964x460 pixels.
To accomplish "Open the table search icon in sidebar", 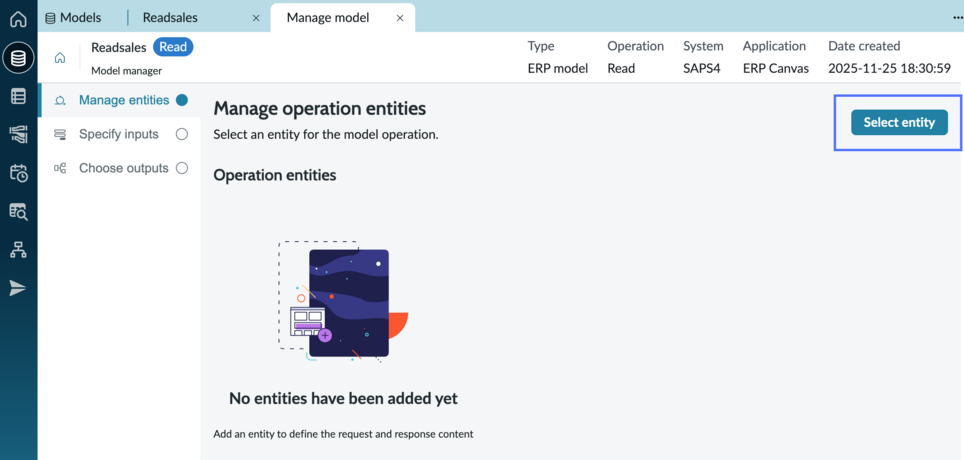I will (18, 212).
